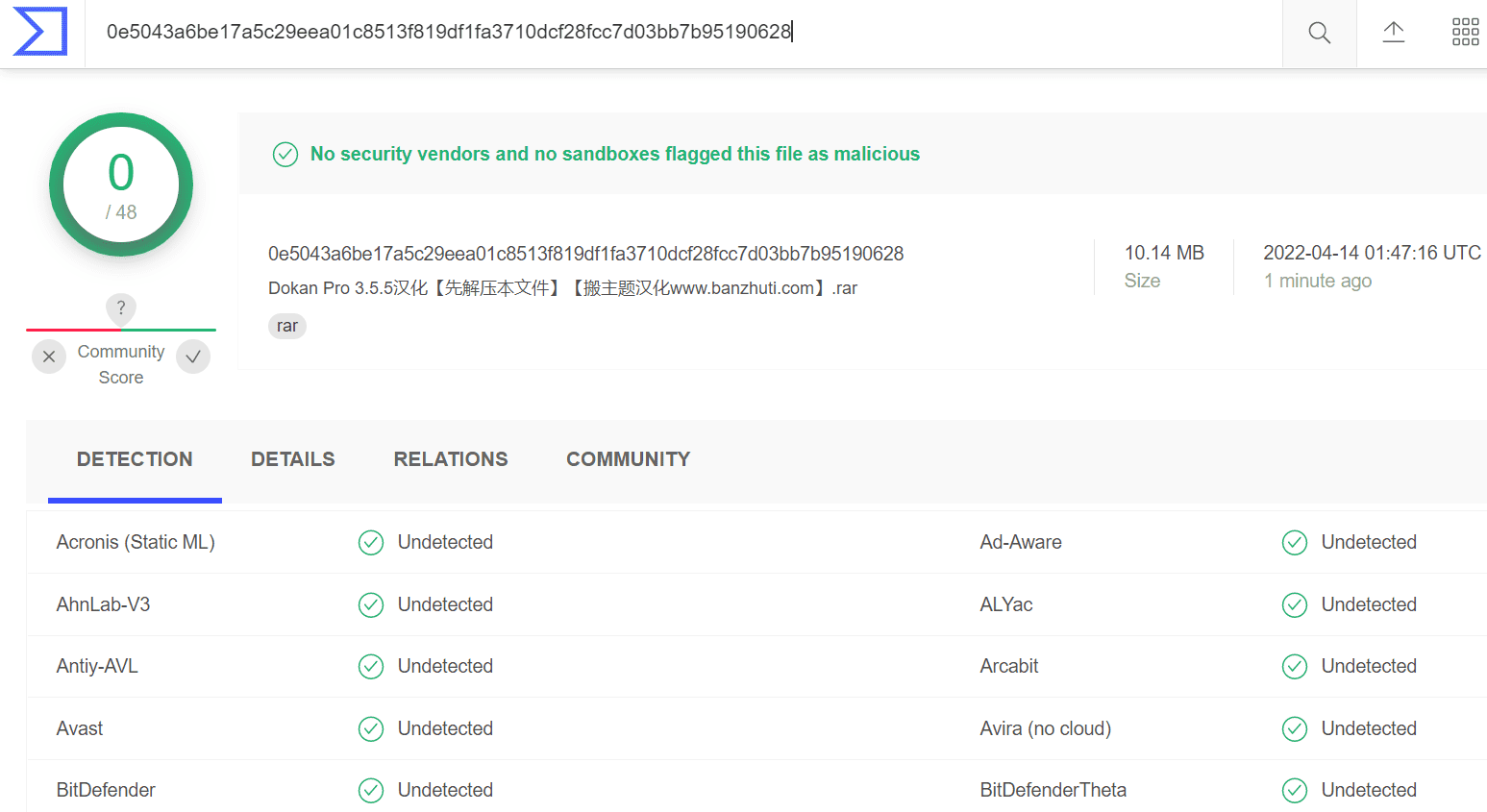Open the upload file icon

[x=1394, y=32]
